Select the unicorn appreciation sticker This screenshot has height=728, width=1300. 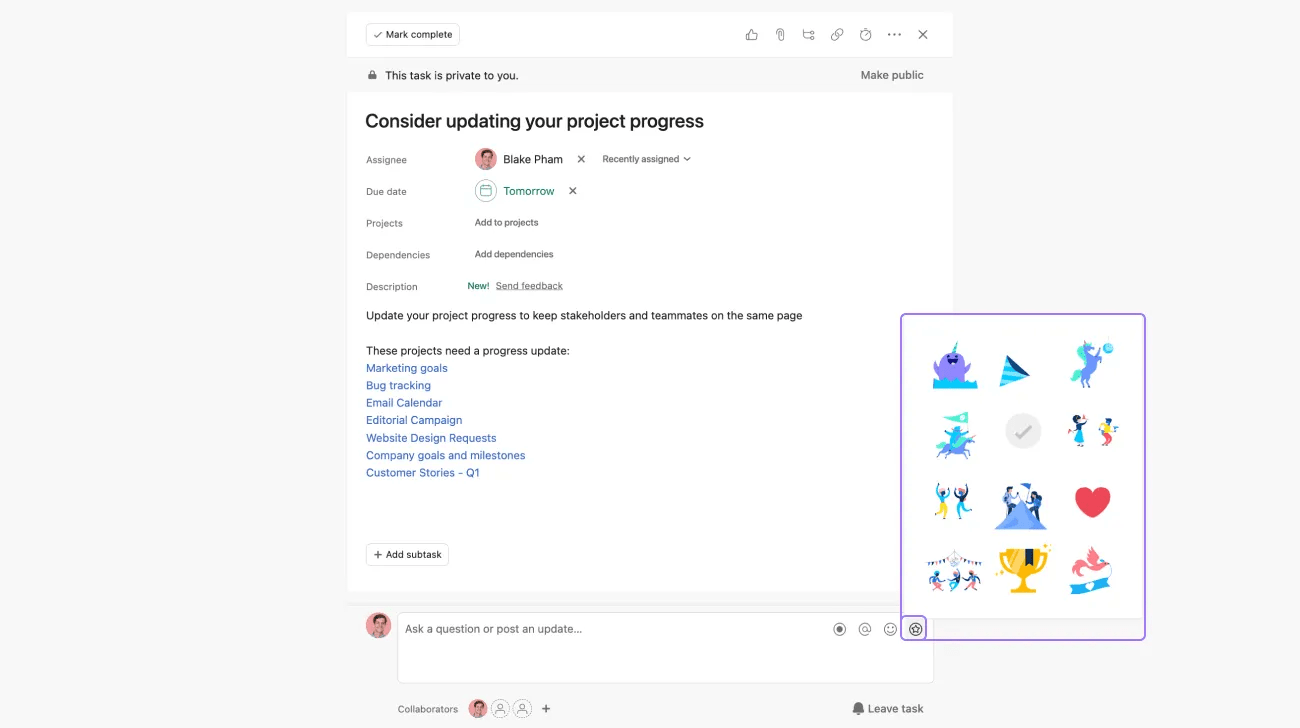[x=1090, y=363]
